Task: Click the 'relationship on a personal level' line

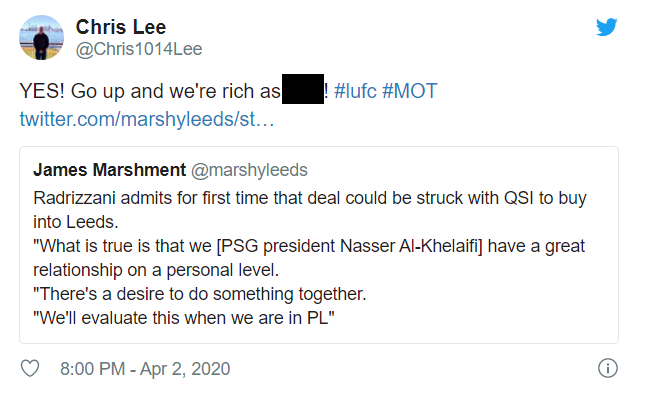Action: (x=155, y=270)
